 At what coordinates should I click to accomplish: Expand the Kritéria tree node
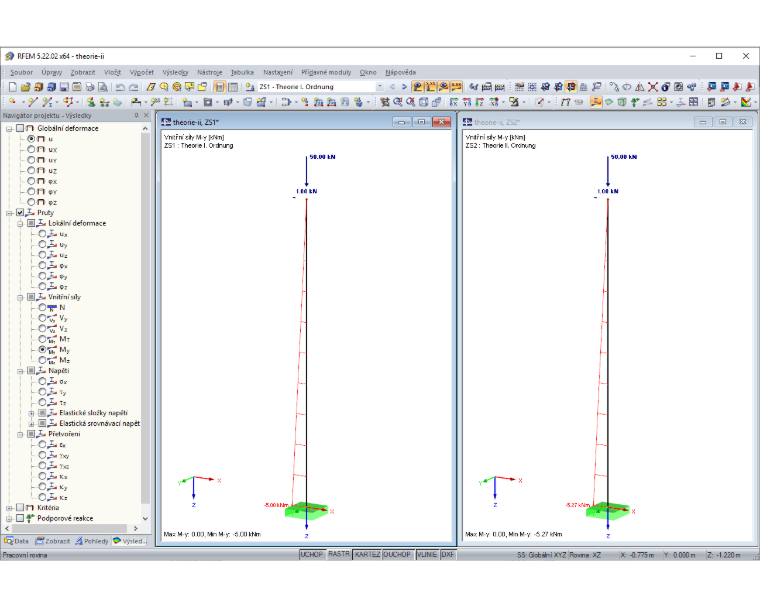click(9, 508)
